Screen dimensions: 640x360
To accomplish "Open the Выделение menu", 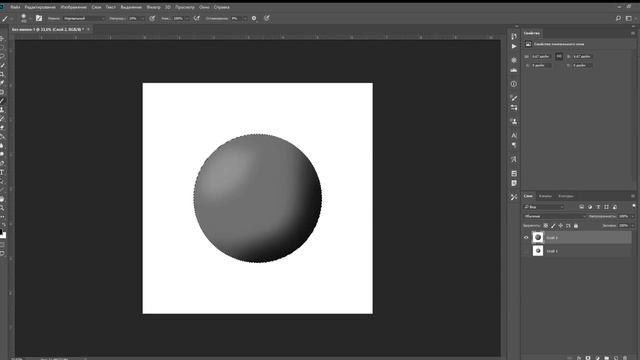I will tap(131, 7).
